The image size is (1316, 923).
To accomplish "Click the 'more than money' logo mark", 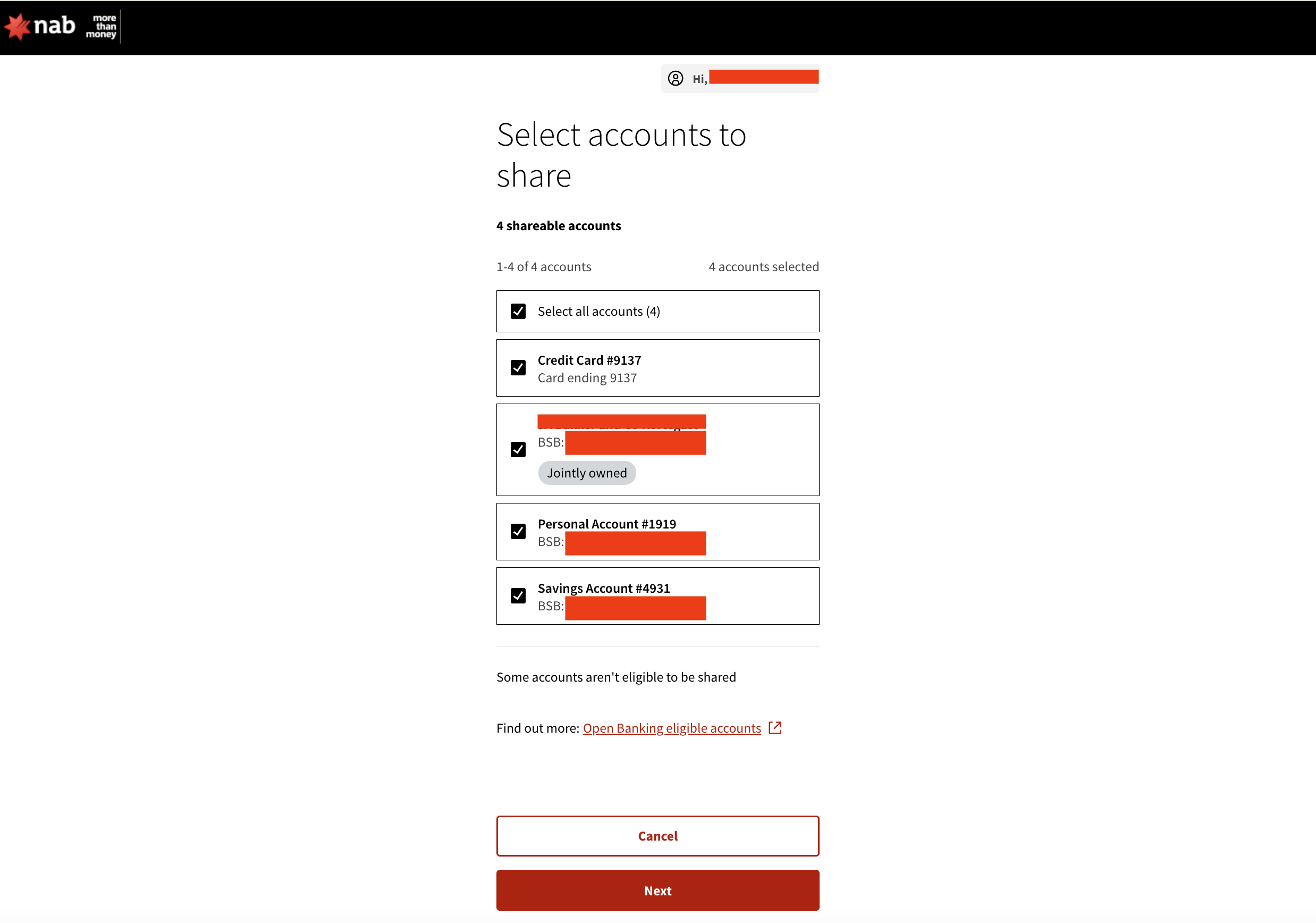I will 103,27.
